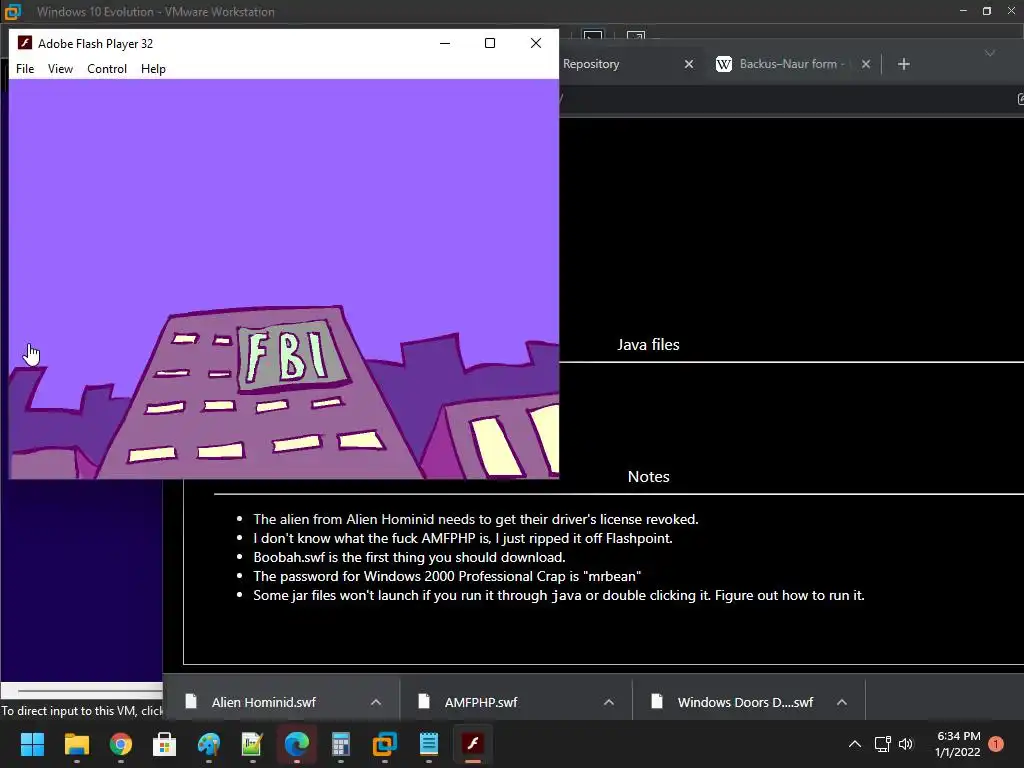
Task: Switch to the Repository browser tab
Action: coord(591,64)
